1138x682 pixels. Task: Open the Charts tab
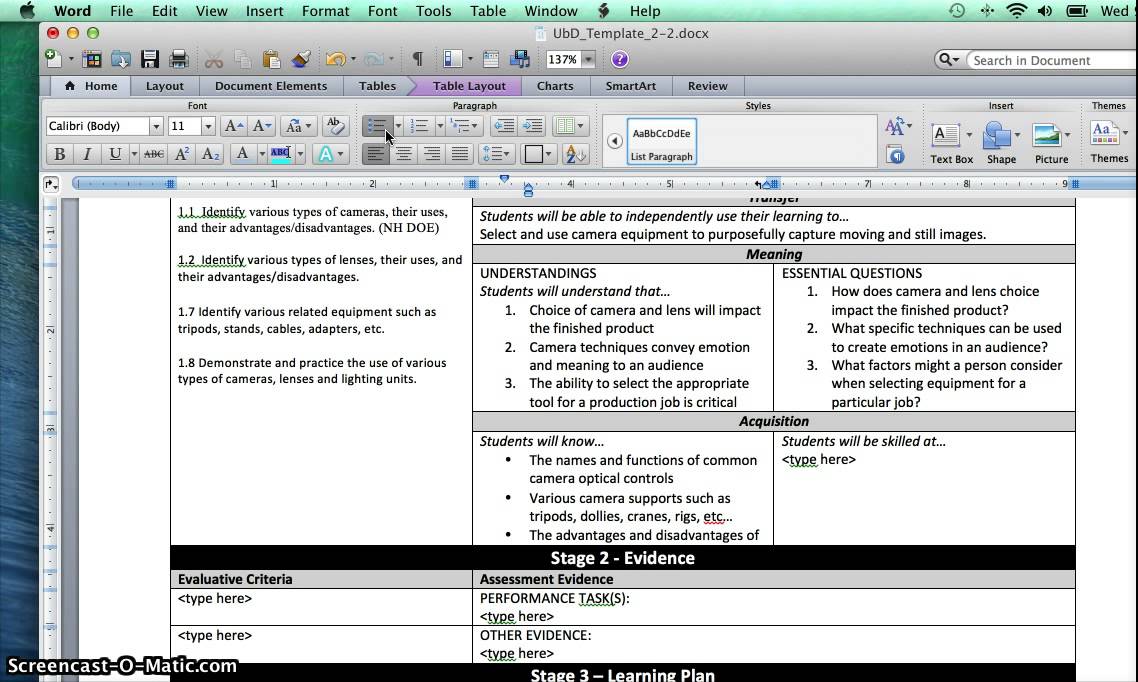pyautogui.click(x=555, y=86)
